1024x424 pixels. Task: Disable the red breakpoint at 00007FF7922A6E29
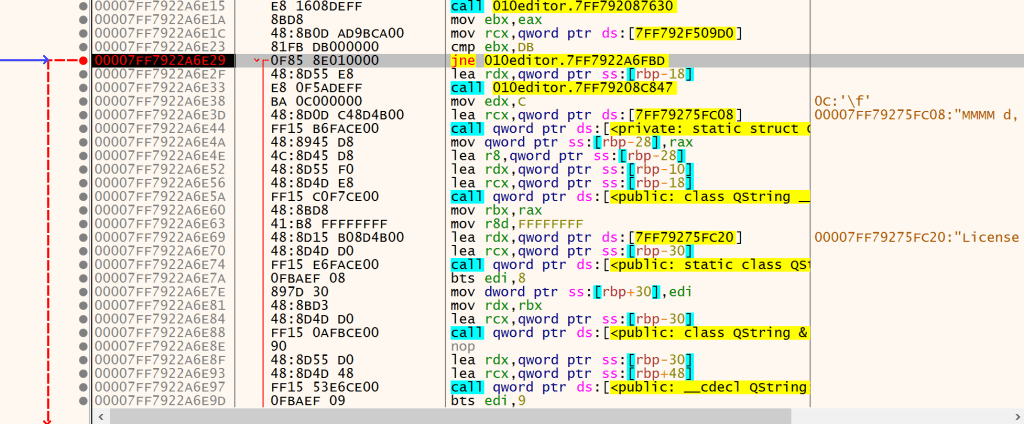[x=83, y=60]
